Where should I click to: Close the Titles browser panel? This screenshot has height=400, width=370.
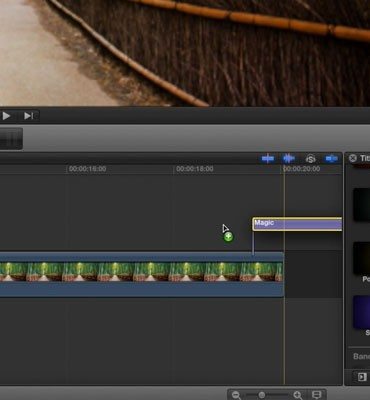tap(353, 158)
